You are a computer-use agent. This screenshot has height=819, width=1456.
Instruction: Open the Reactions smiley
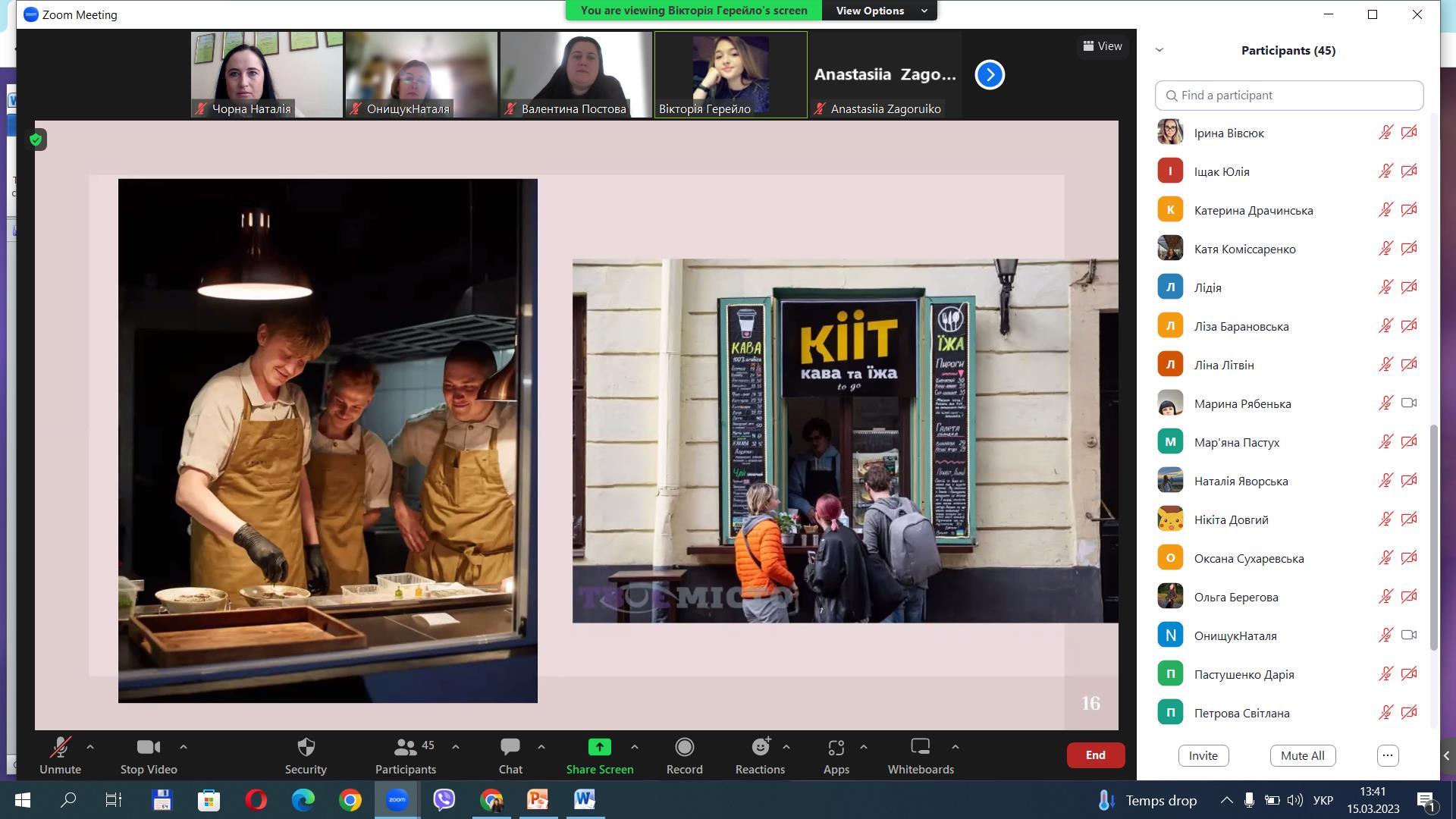760,748
